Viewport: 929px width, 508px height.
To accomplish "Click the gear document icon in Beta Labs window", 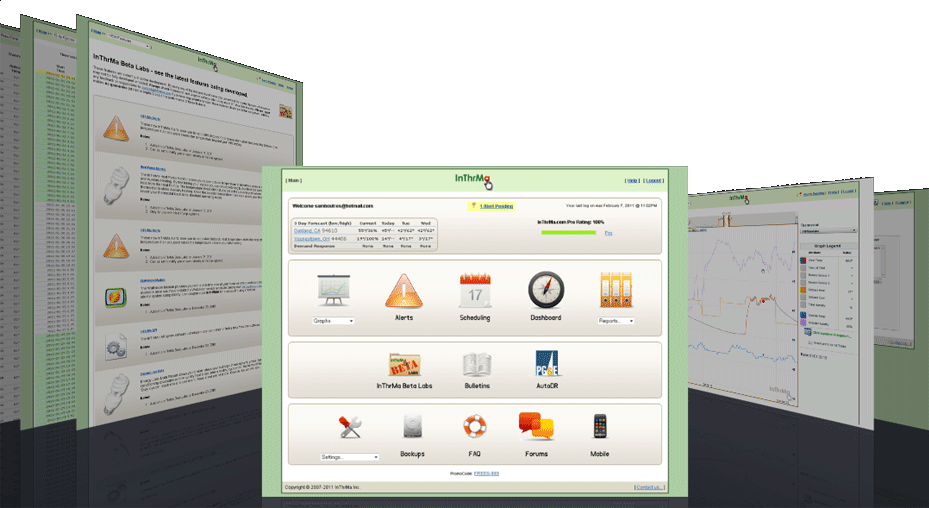I will pyautogui.click(x=116, y=346).
